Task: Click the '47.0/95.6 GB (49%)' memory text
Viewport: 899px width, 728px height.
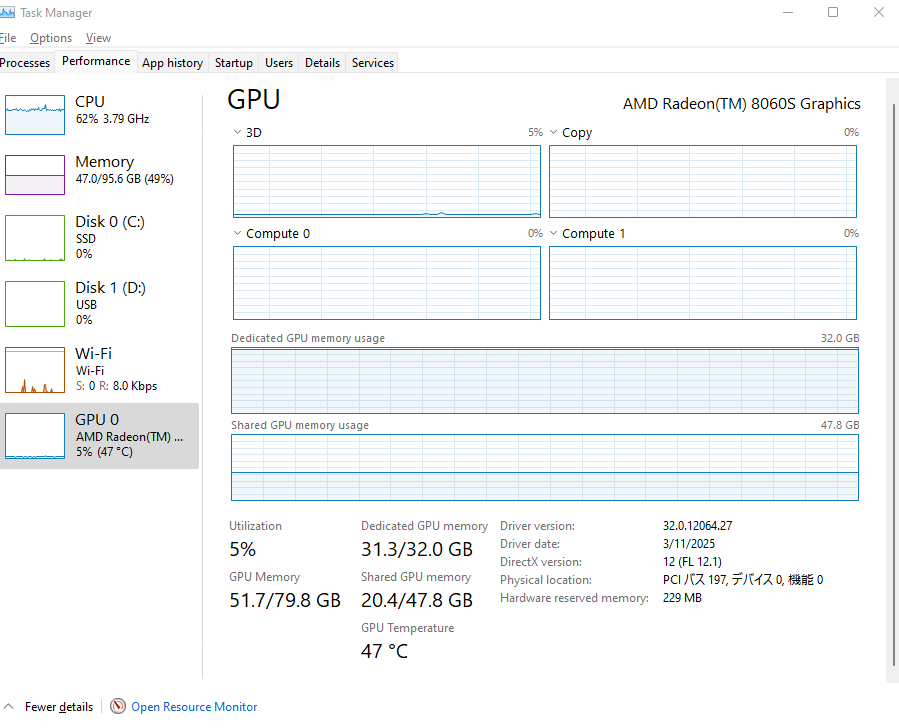Action: click(124, 179)
